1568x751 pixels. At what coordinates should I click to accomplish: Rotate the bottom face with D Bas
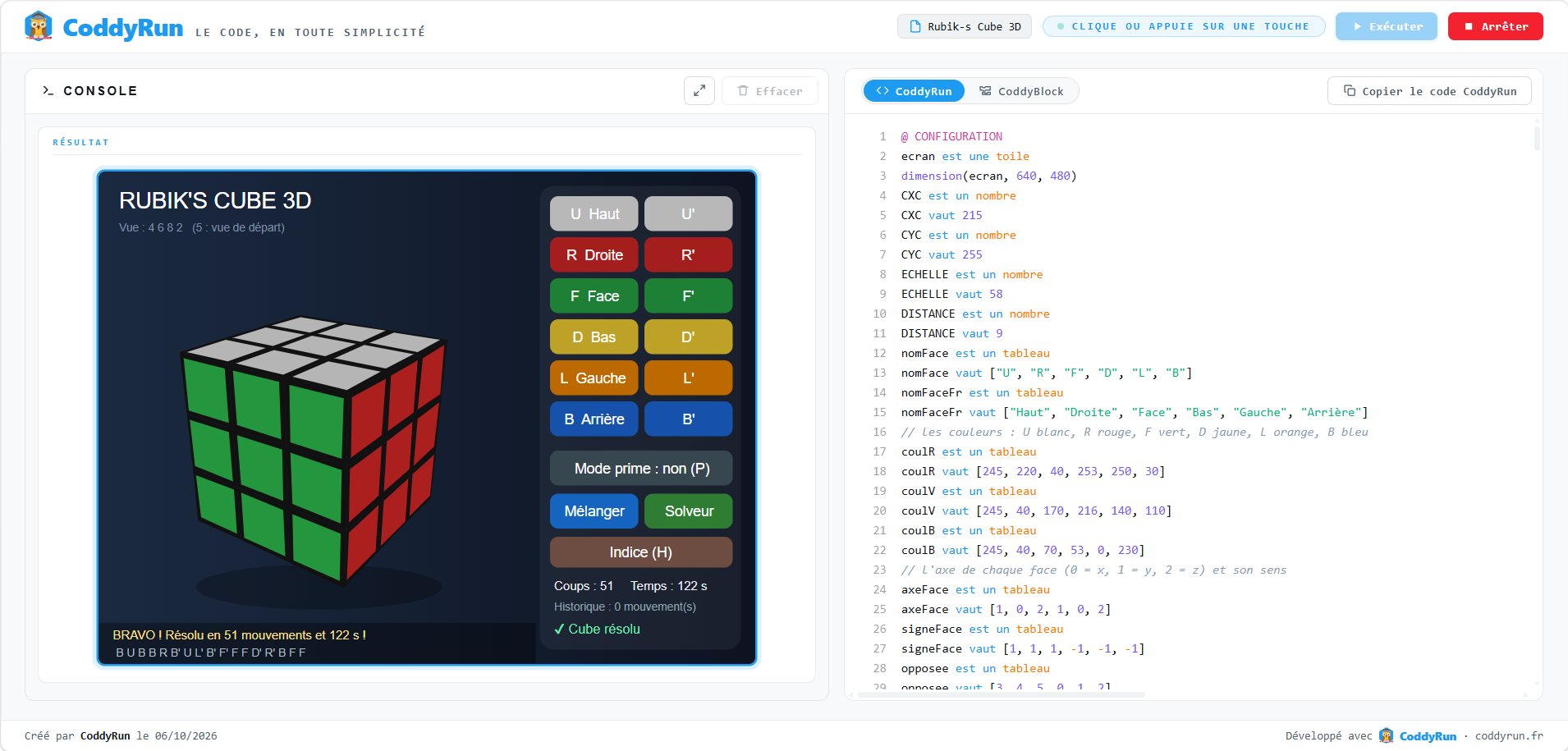coord(594,337)
